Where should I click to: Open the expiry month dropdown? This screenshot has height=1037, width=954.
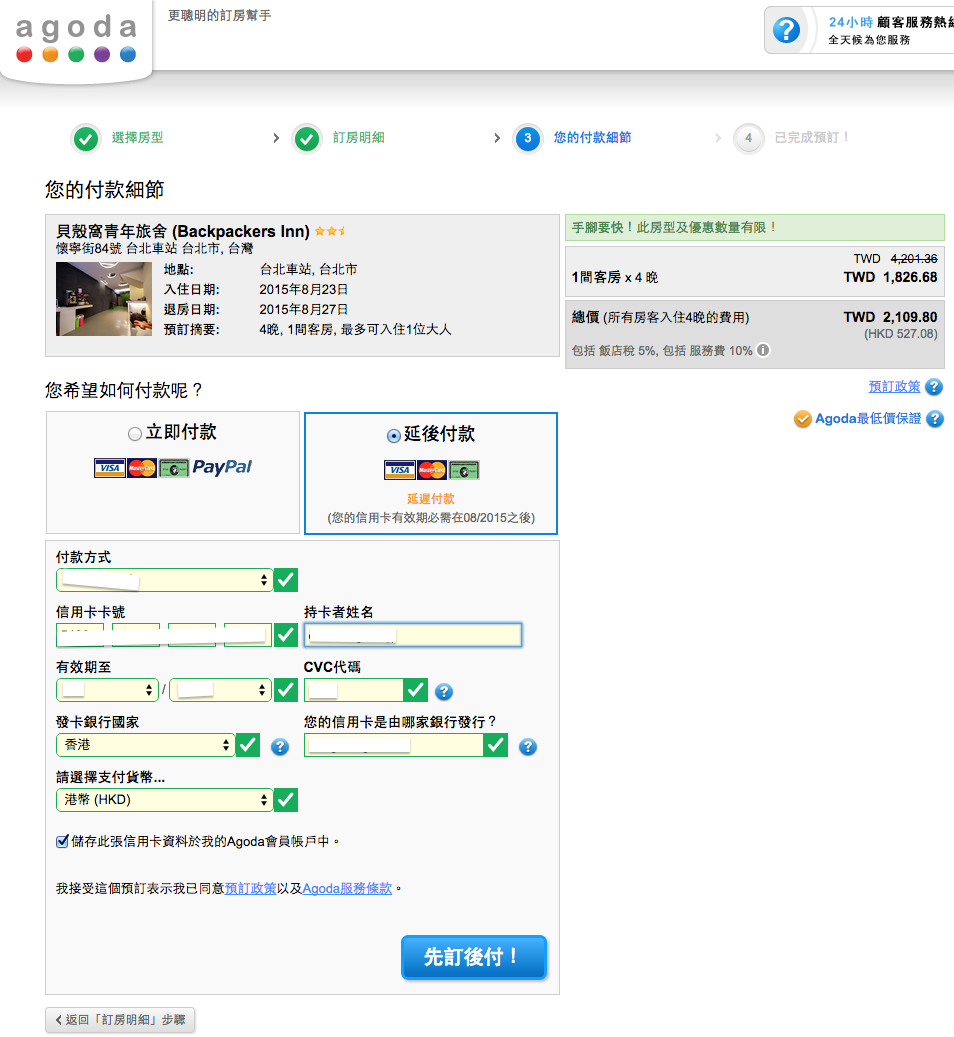pos(107,690)
